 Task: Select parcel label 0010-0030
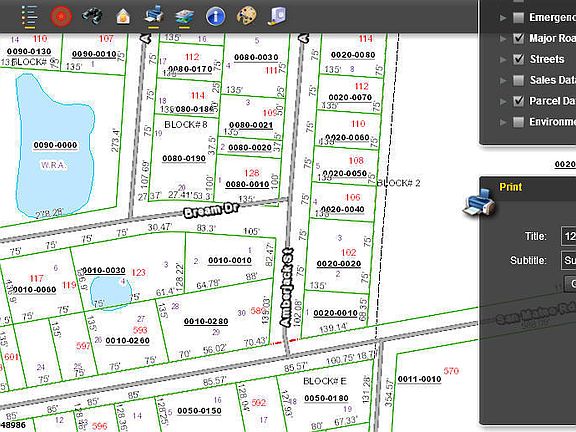point(104,271)
